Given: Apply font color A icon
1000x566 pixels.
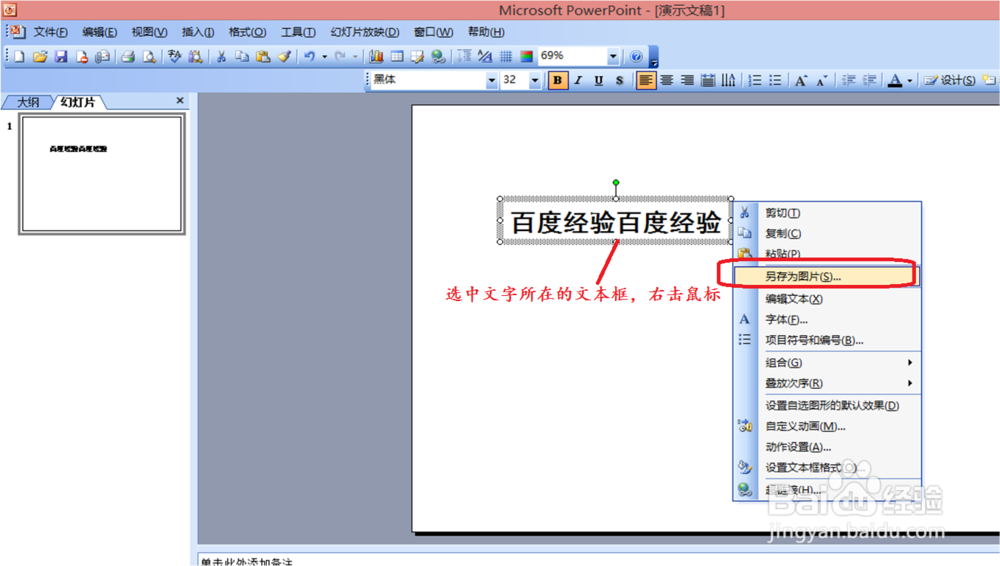Looking at the screenshot, I should 895,80.
